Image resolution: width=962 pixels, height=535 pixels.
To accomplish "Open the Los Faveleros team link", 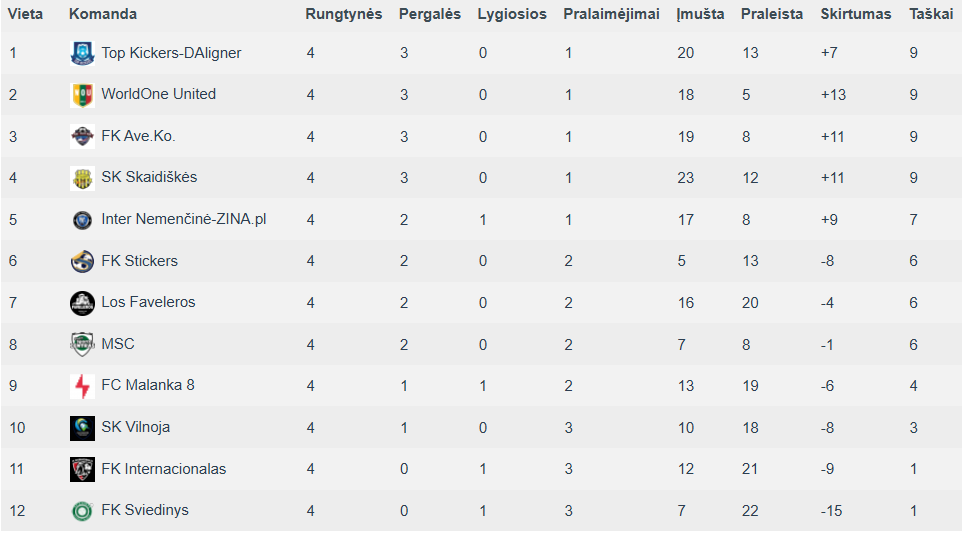I will [x=148, y=302].
